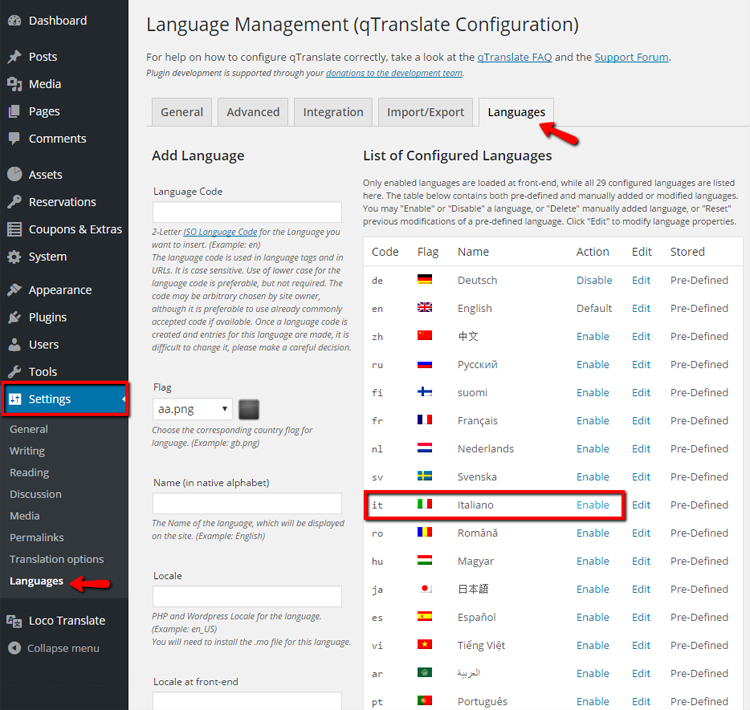The image size is (750, 710).
Task: Open the Reading settings submenu item
Action: (x=29, y=473)
